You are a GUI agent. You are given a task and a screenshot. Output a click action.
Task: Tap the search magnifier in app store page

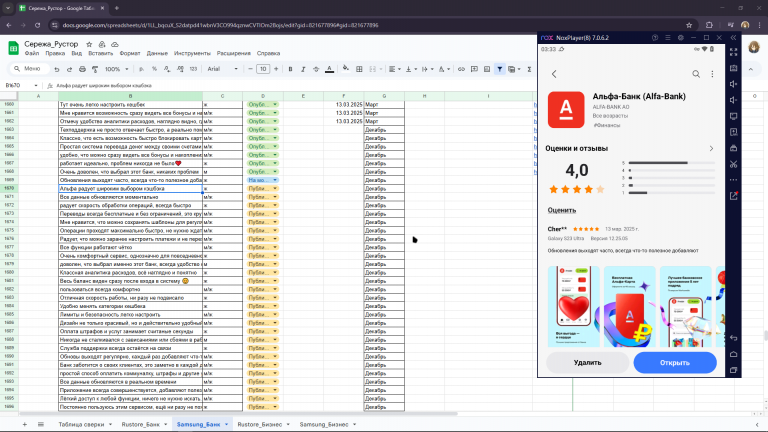point(697,73)
